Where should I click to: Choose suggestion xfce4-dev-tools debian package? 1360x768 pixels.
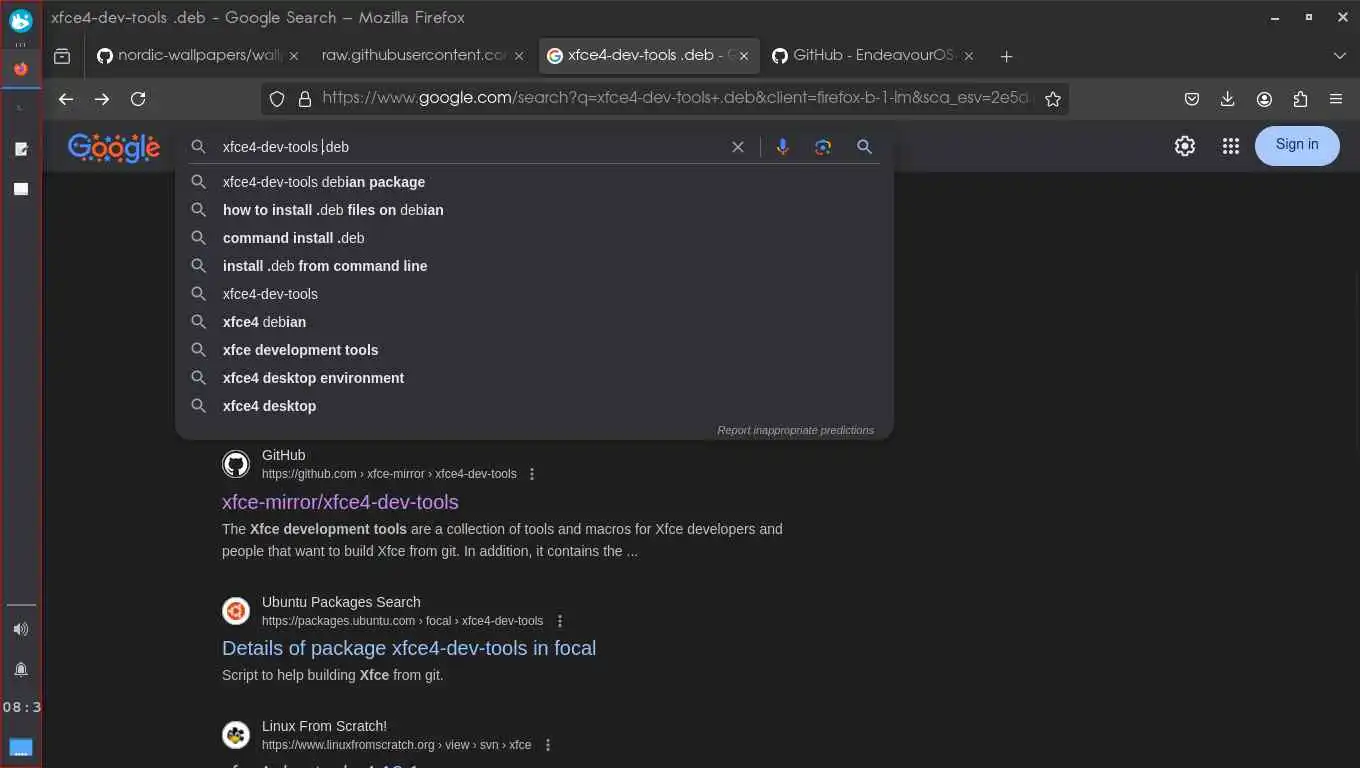pos(534,182)
